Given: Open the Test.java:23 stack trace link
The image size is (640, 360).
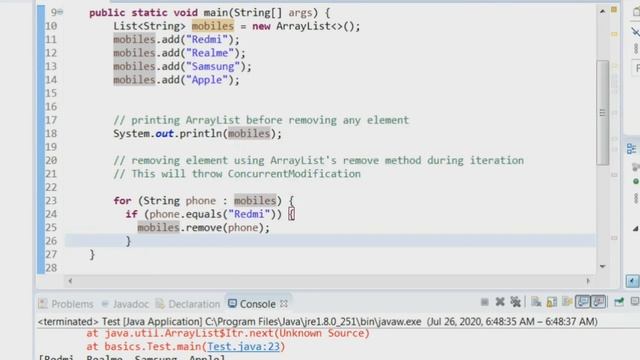Looking at the screenshot, I should (x=243, y=347).
